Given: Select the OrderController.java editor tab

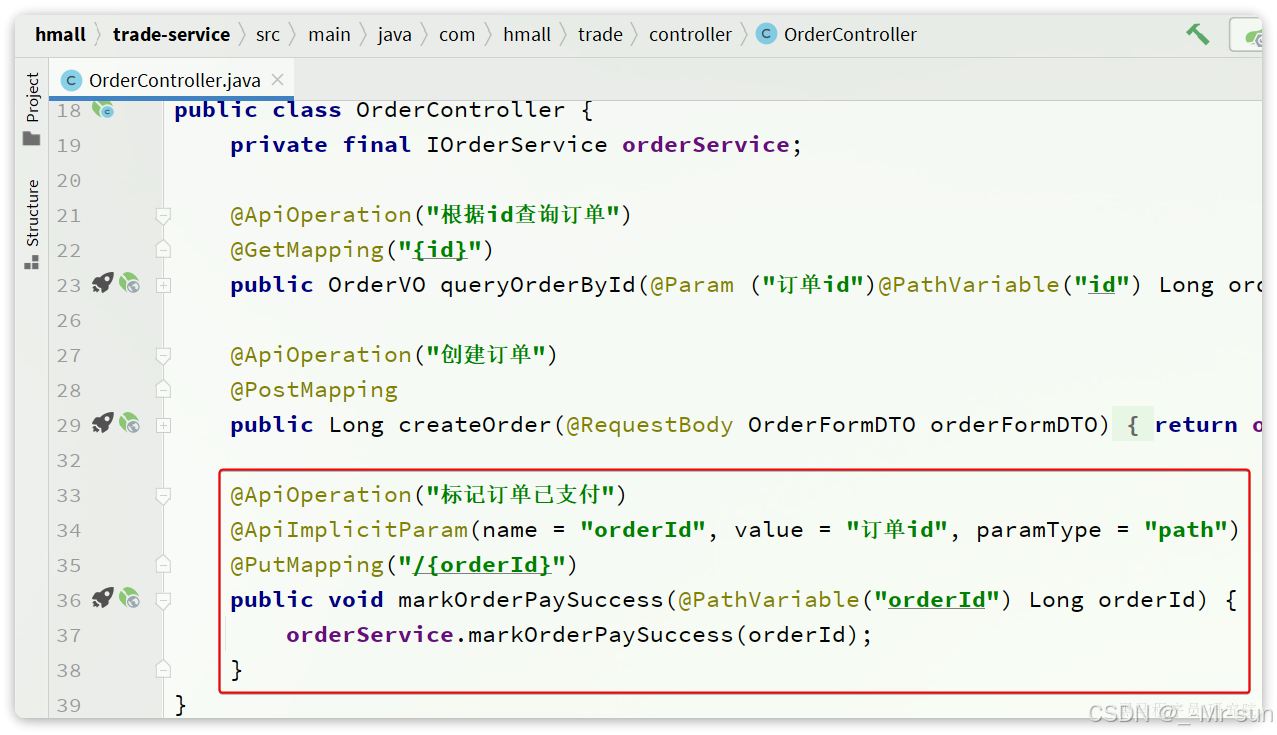Looking at the screenshot, I should click(174, 80).
